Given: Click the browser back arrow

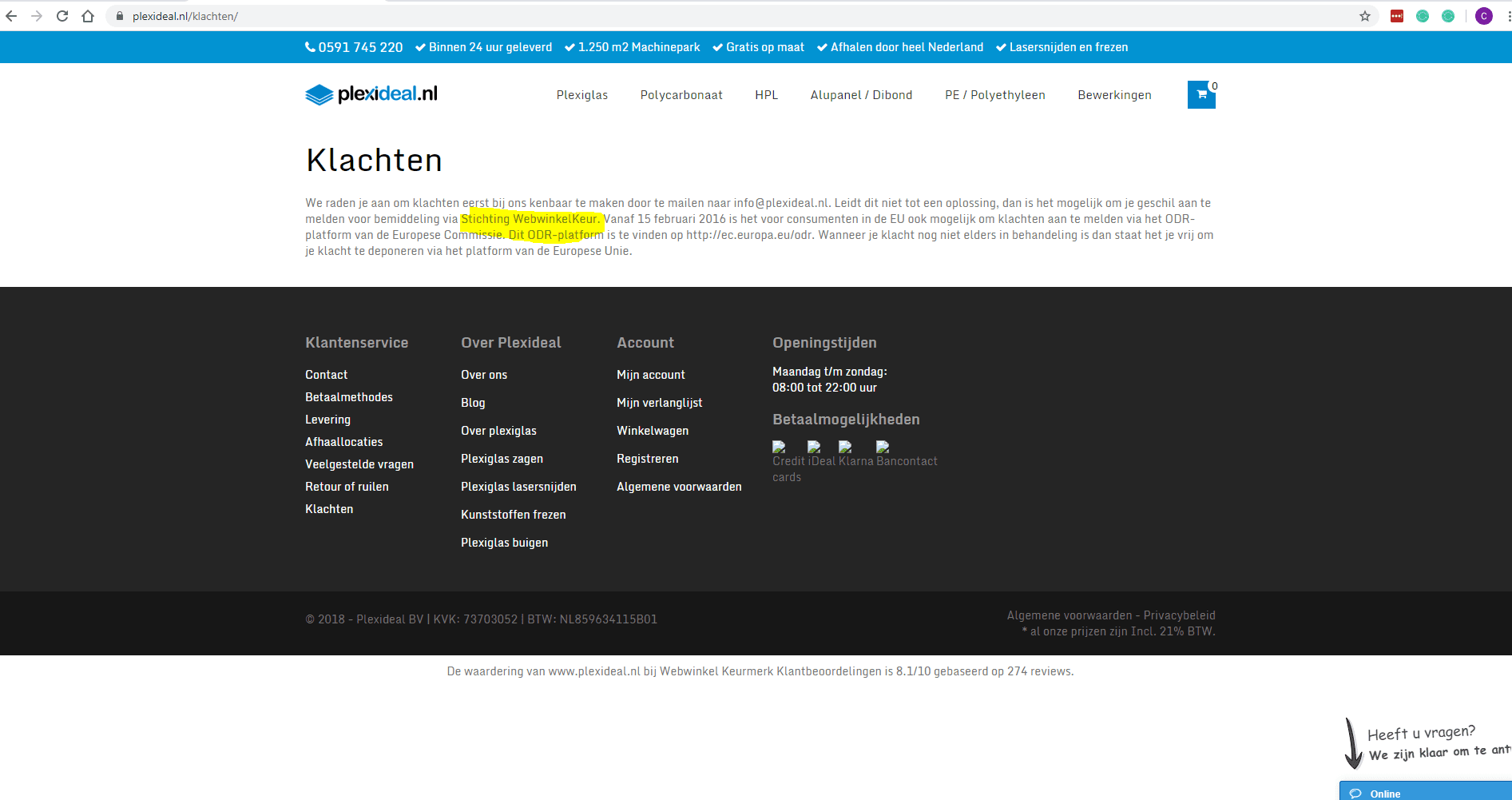Looking at the screenshot, I should [x=11, y=16].
